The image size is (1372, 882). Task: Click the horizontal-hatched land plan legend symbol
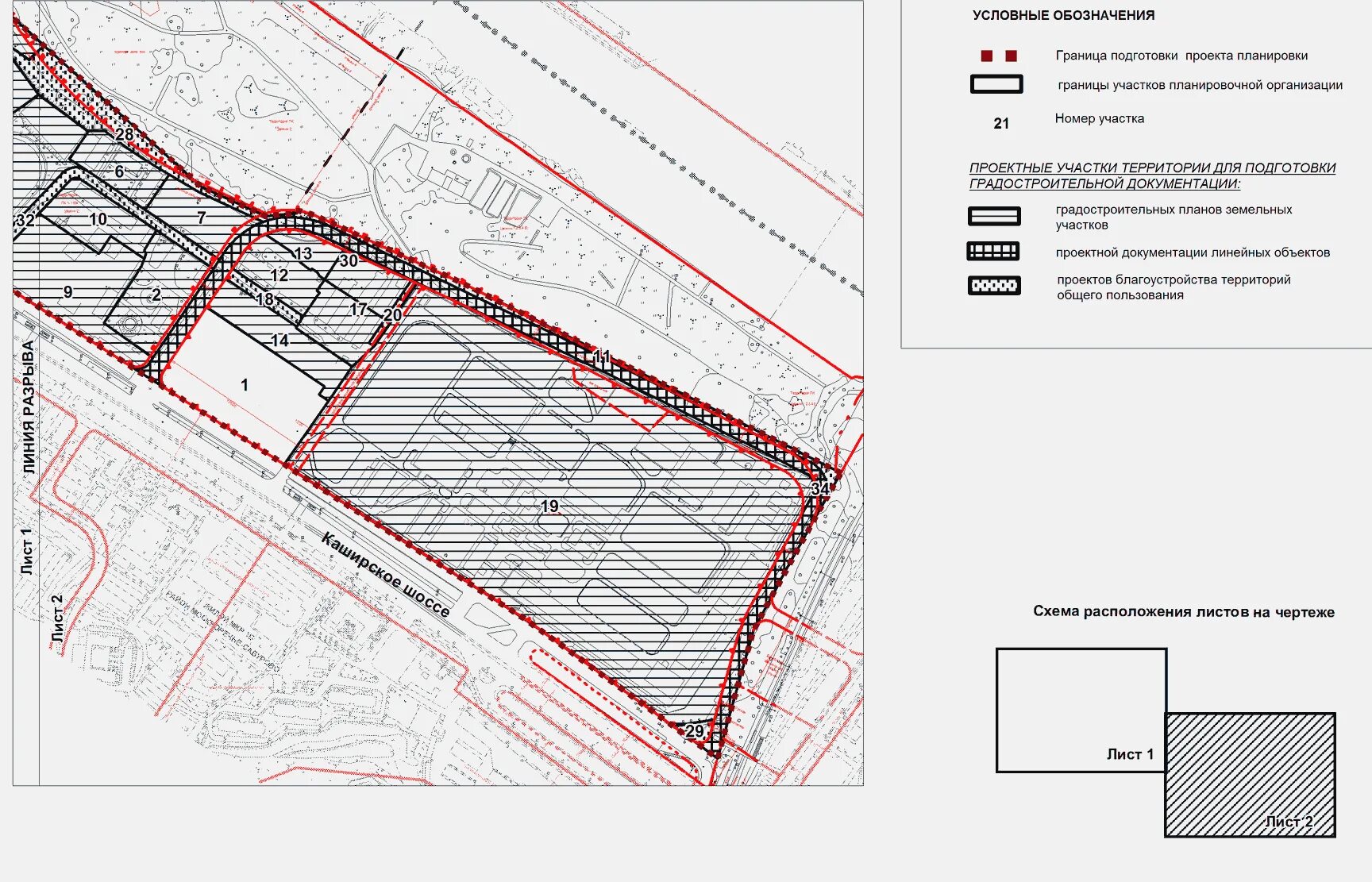tap(994, 216)
